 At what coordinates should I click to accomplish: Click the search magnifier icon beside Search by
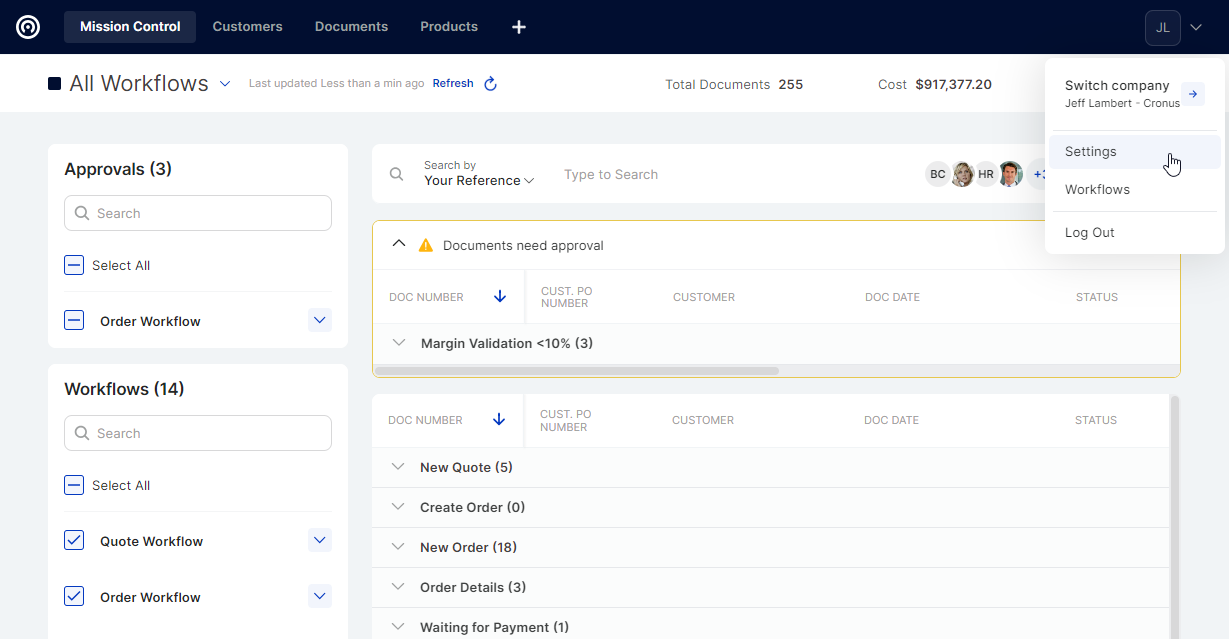[x=397, y=174]
